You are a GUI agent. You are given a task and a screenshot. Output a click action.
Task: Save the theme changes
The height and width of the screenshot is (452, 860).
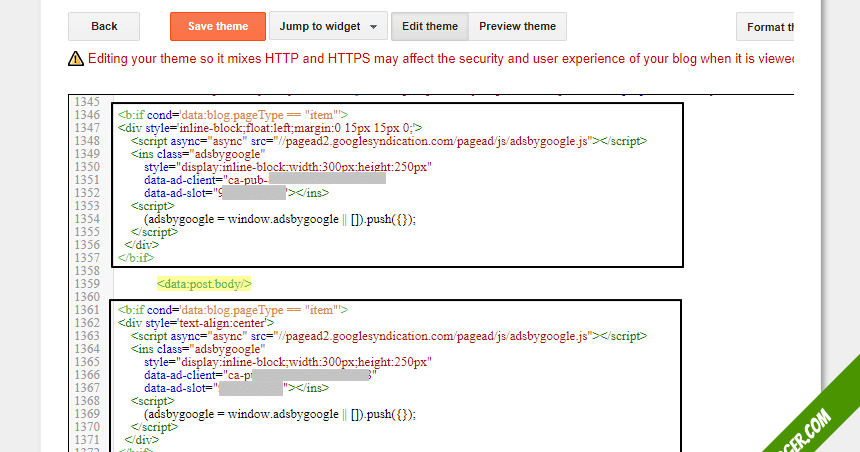[x=218, y=26]
